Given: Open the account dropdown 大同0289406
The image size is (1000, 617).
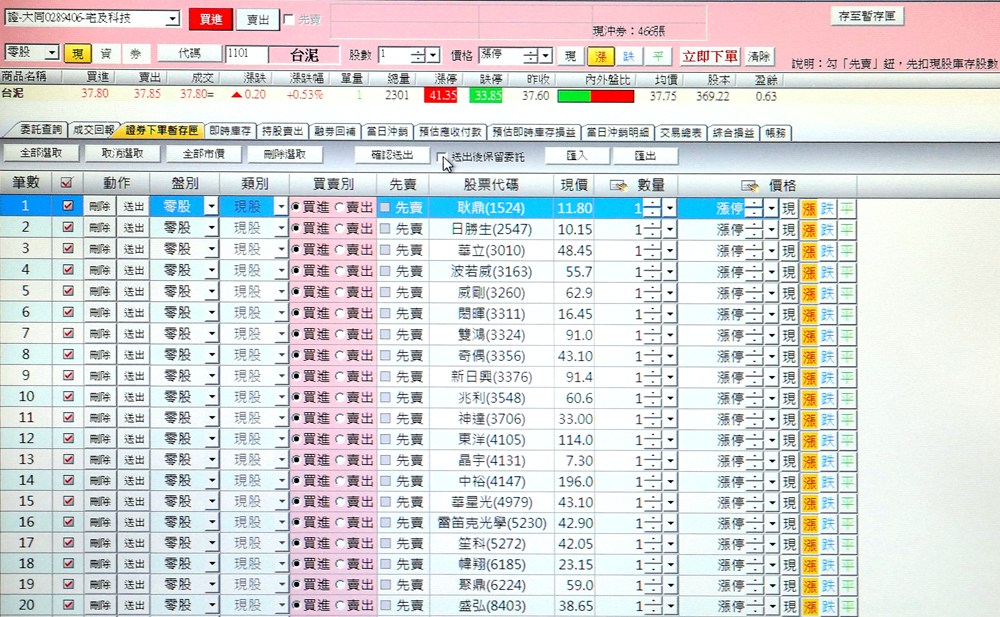Looking at the screenshot, I should [x=172, y=19].
